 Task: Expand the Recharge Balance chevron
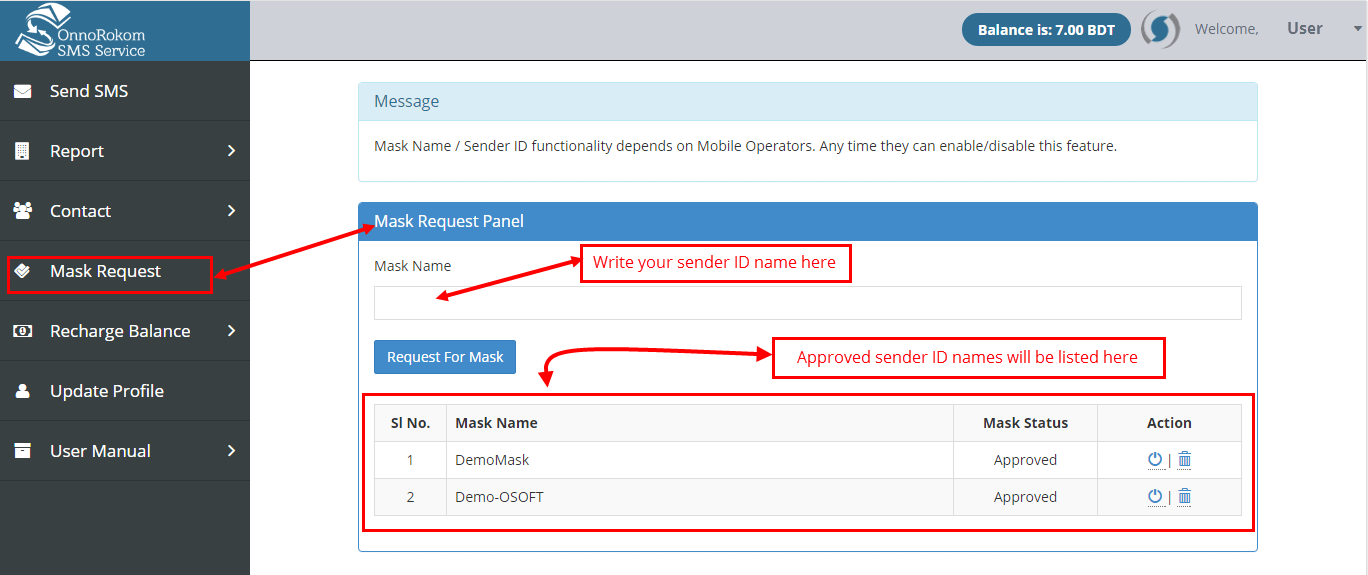click(x=231, y=331)
